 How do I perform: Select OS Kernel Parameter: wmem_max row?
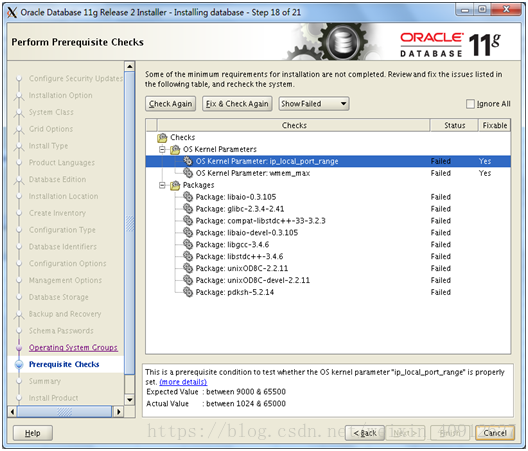coord(328,173)
